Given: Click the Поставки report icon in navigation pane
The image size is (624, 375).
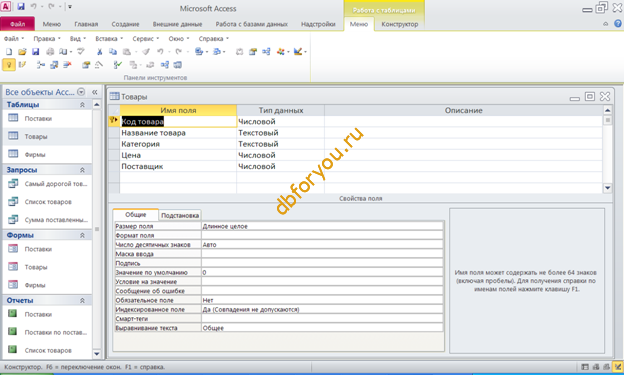Looking at the screenshot, I should click(13, 314).
